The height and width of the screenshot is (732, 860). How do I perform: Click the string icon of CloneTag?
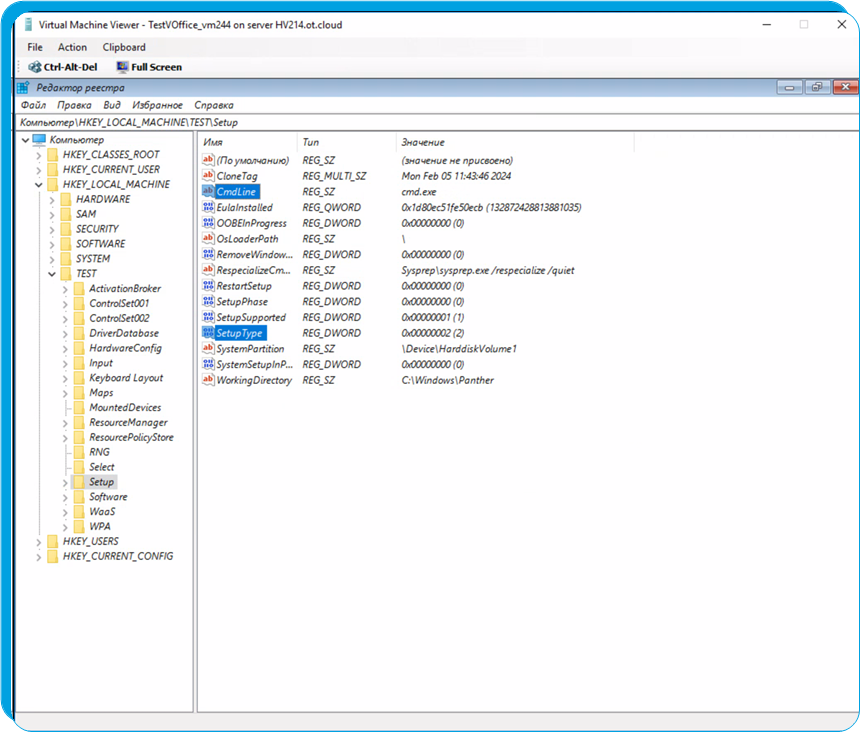pyautogui.click(x=208, y=175)
